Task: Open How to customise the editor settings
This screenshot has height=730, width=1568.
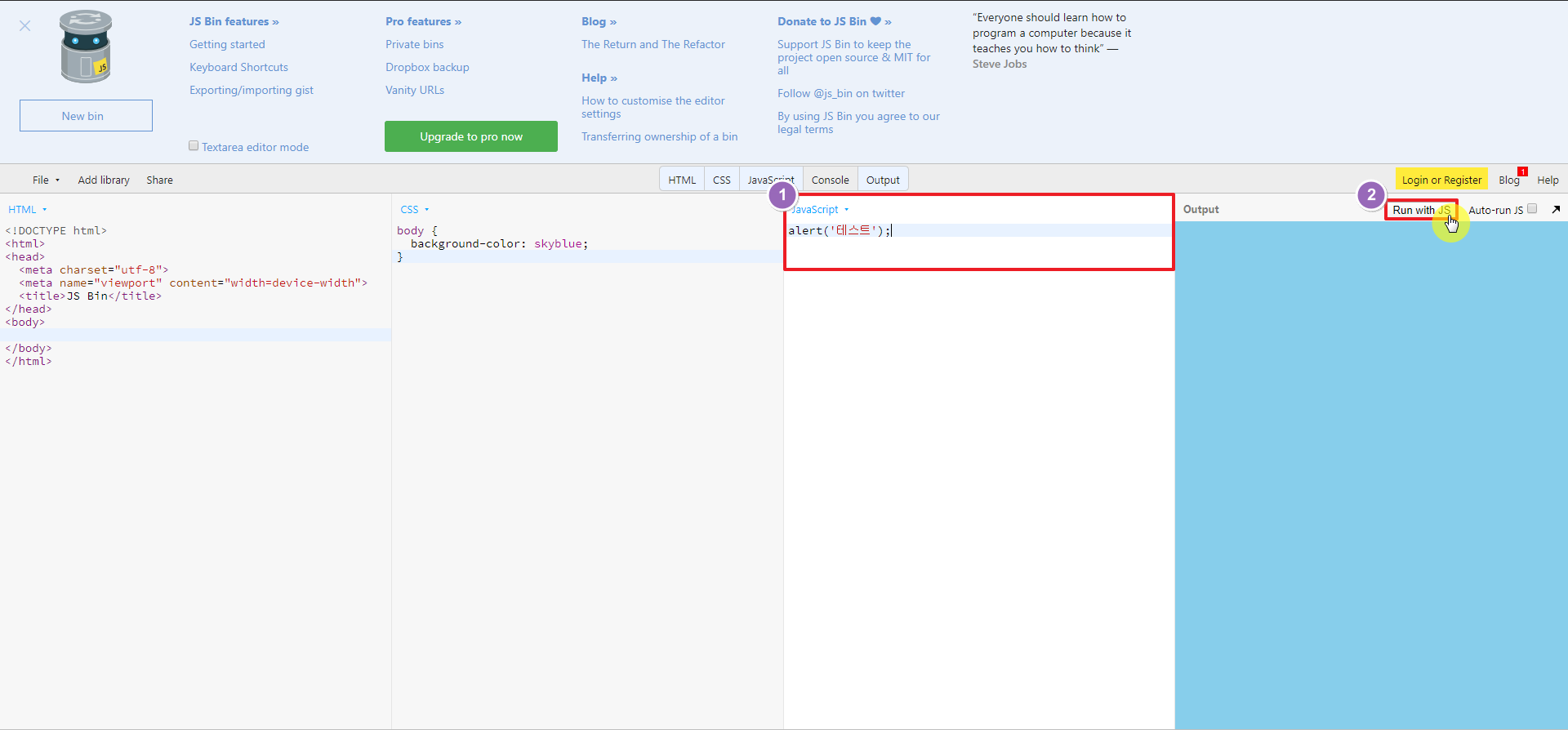Action: [x=653, y=107]
